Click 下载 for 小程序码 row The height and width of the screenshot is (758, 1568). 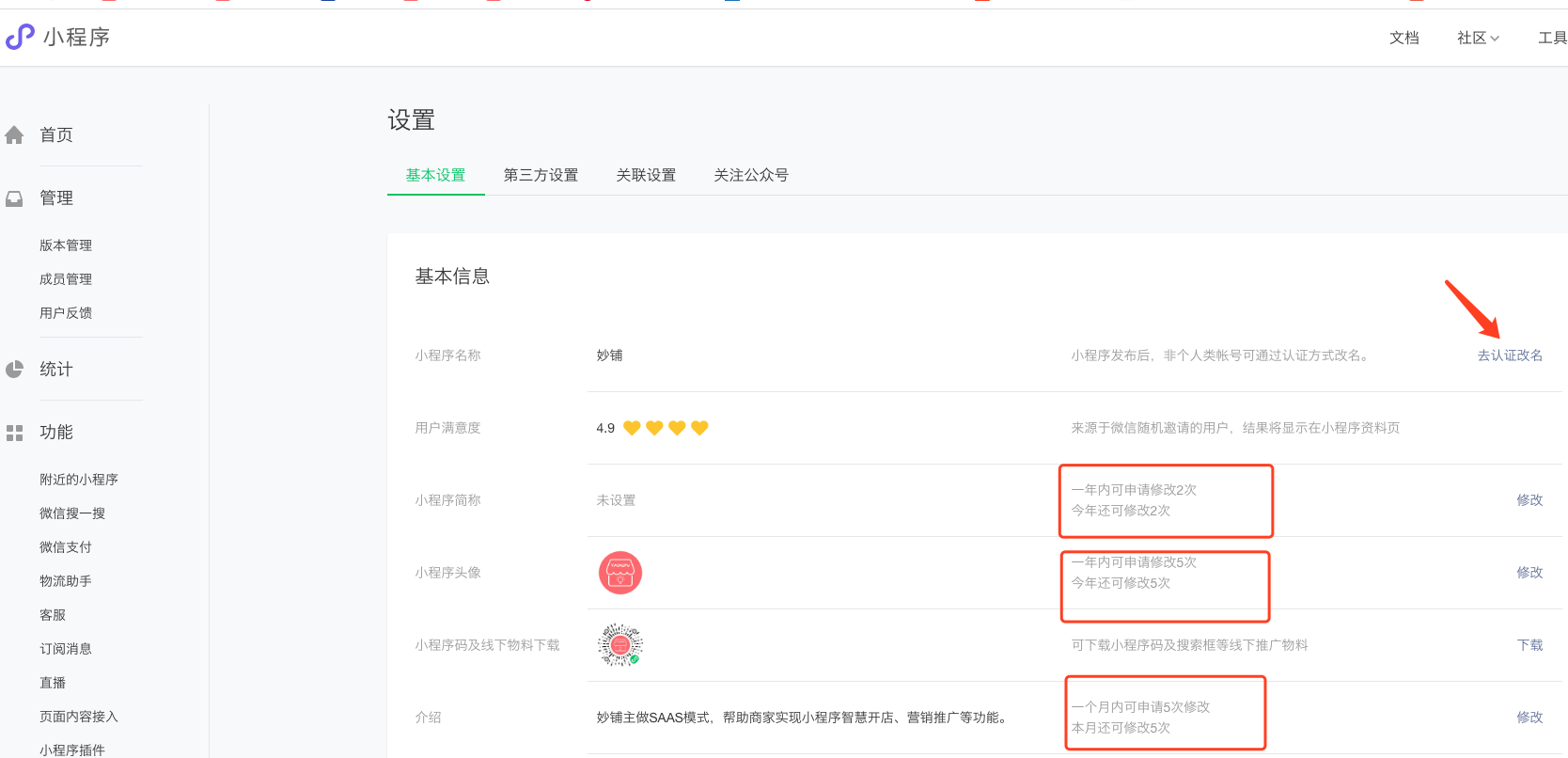click(x=1529, y=645)
